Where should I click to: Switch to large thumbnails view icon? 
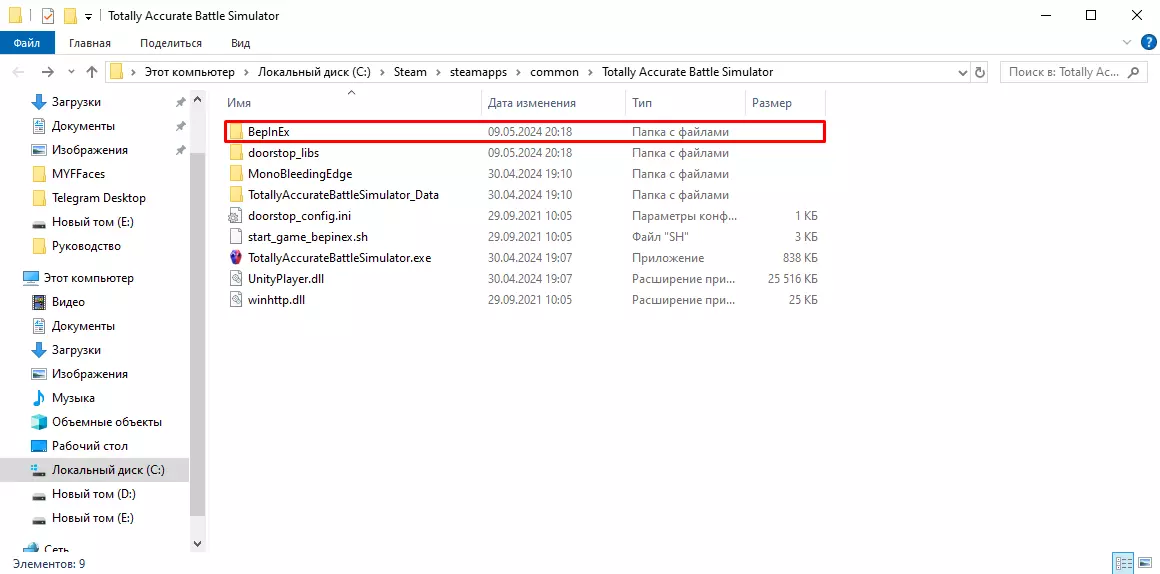click(1144, 564)
